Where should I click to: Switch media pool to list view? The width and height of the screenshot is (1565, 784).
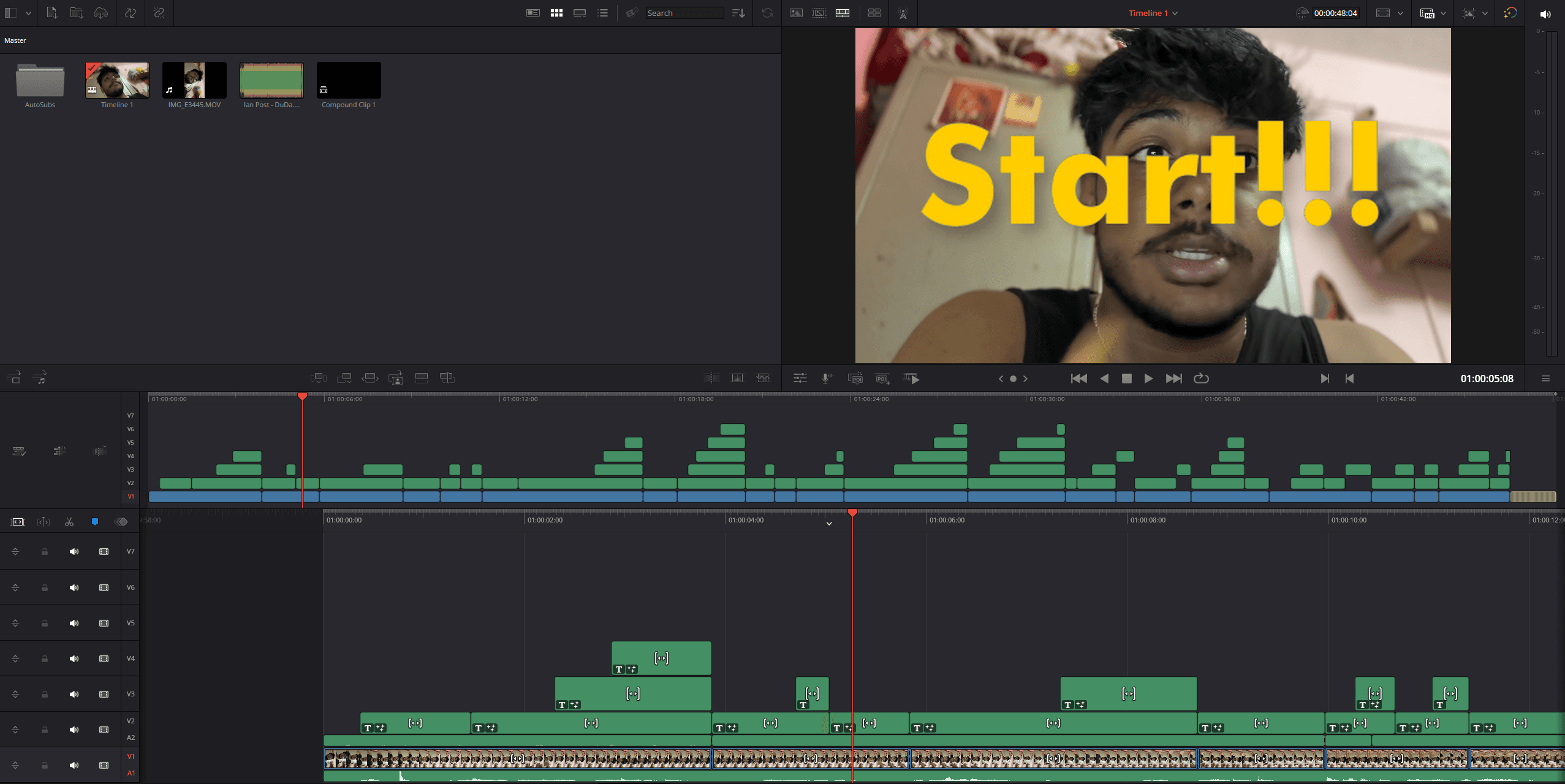603,13
